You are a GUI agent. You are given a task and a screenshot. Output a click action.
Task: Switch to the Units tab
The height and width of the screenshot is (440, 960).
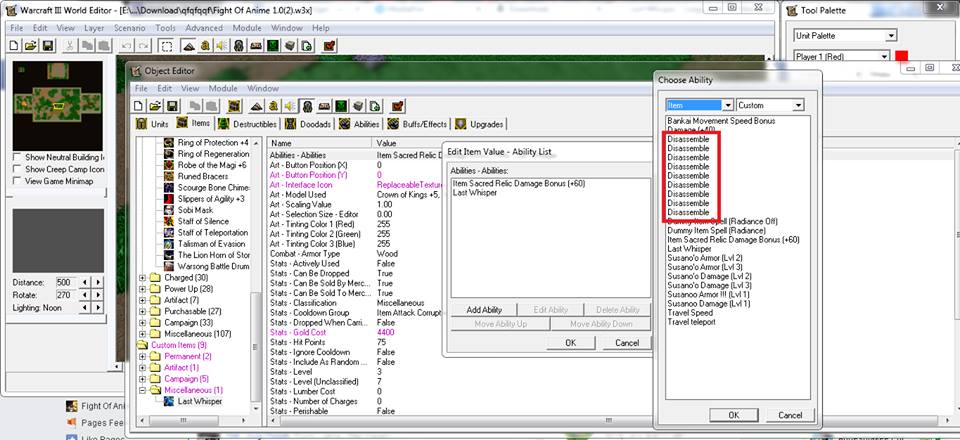tap(152, 124)
